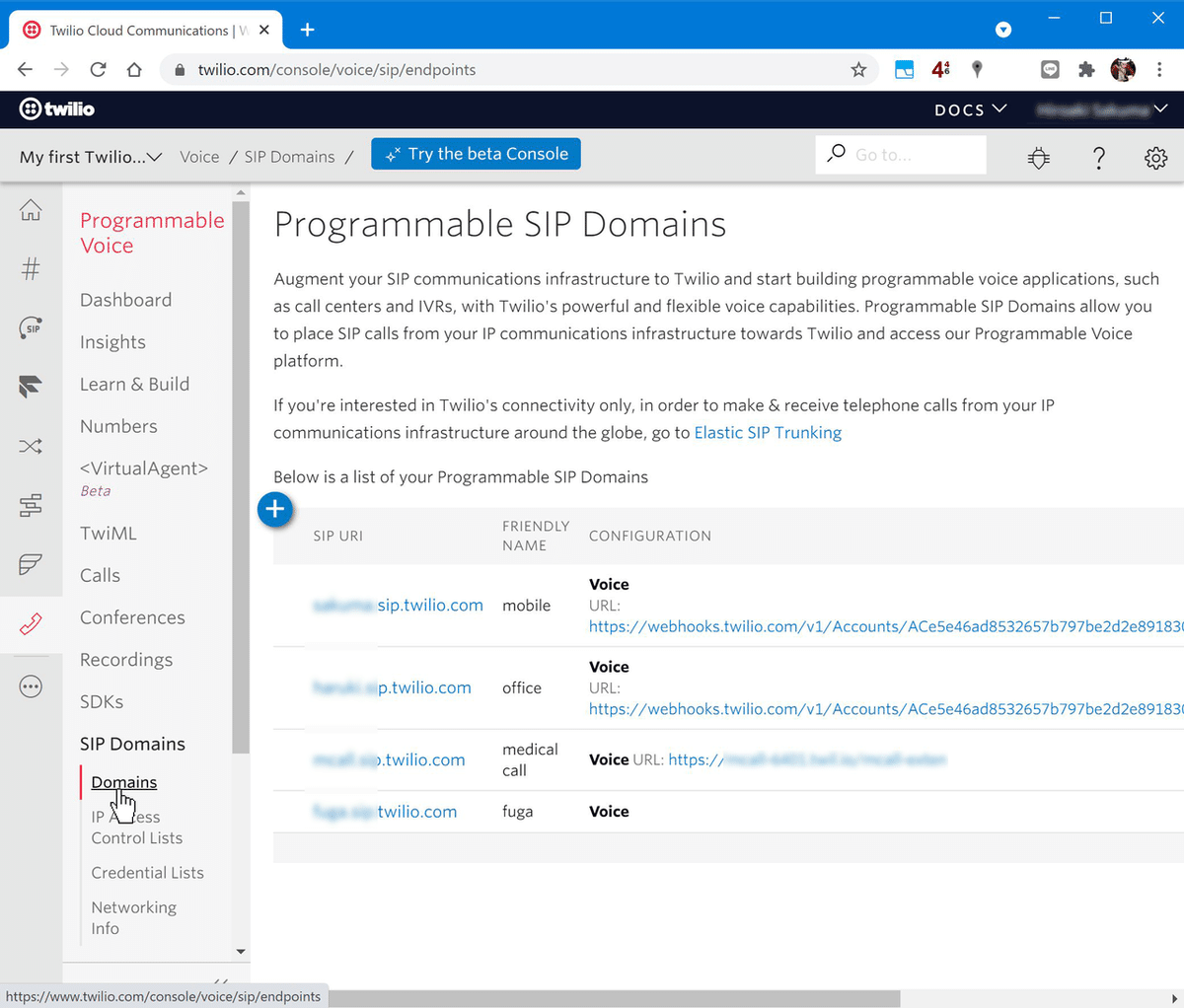
Task: Open the settings gear icon
Action: pos(1156,157)
